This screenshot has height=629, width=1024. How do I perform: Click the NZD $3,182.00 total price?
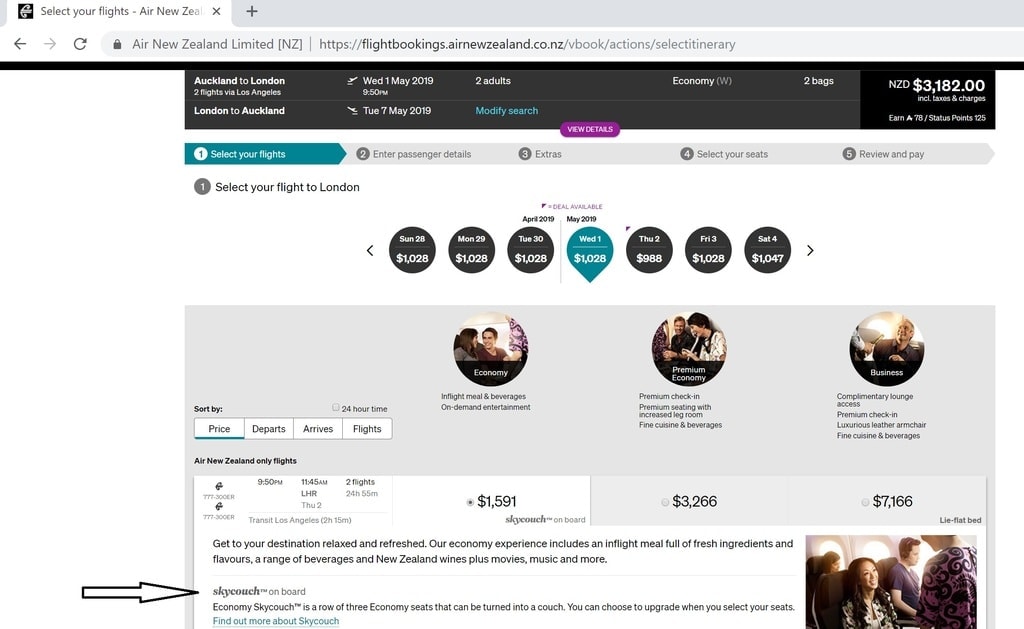(x=936, y=86)
